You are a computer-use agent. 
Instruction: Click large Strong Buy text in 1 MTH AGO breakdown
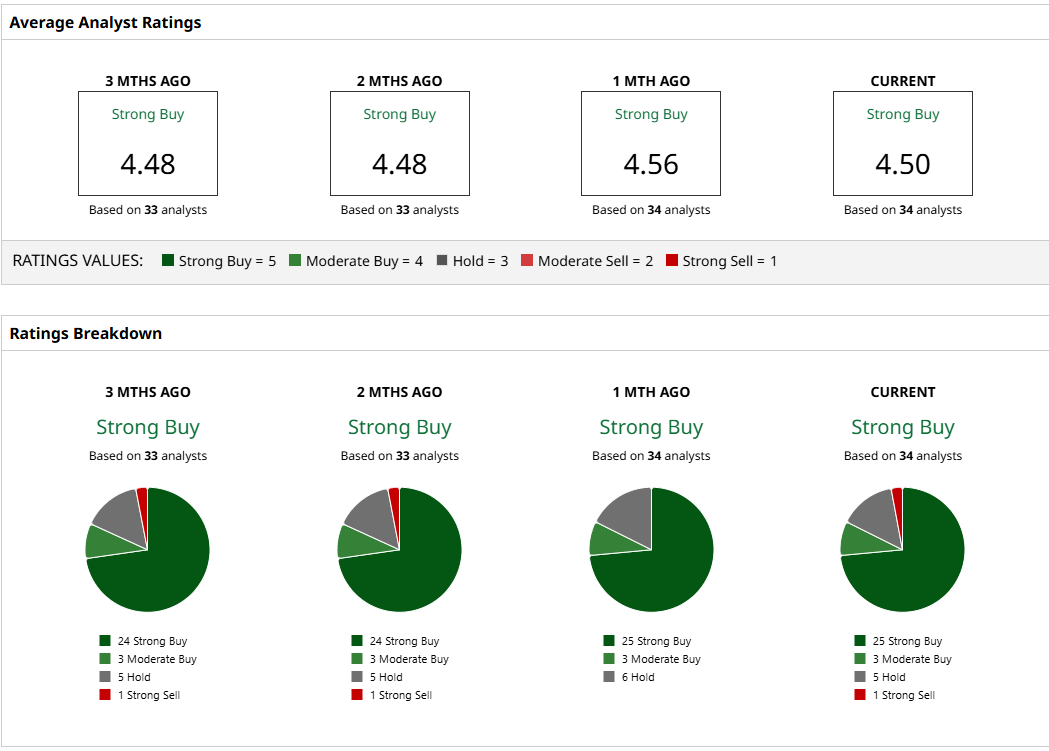(x=651, y=427)
